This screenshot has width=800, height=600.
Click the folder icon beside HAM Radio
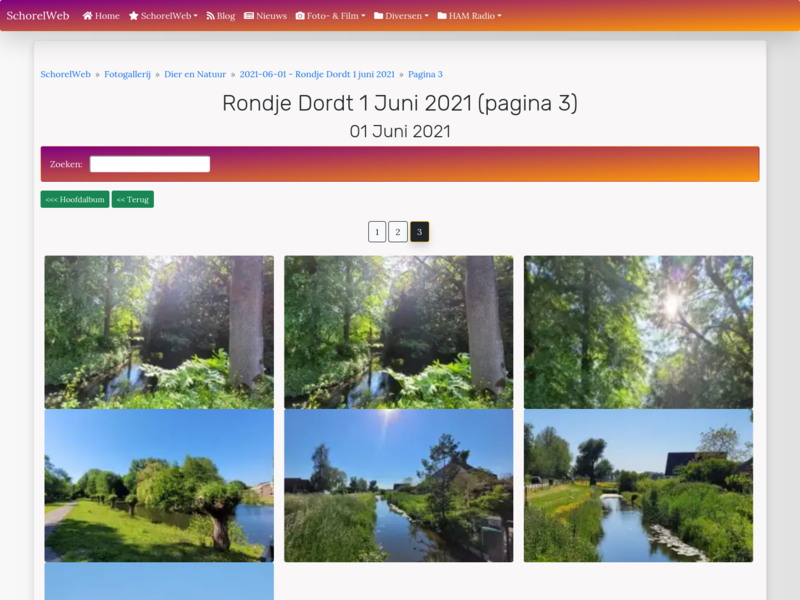pos(442,16)
